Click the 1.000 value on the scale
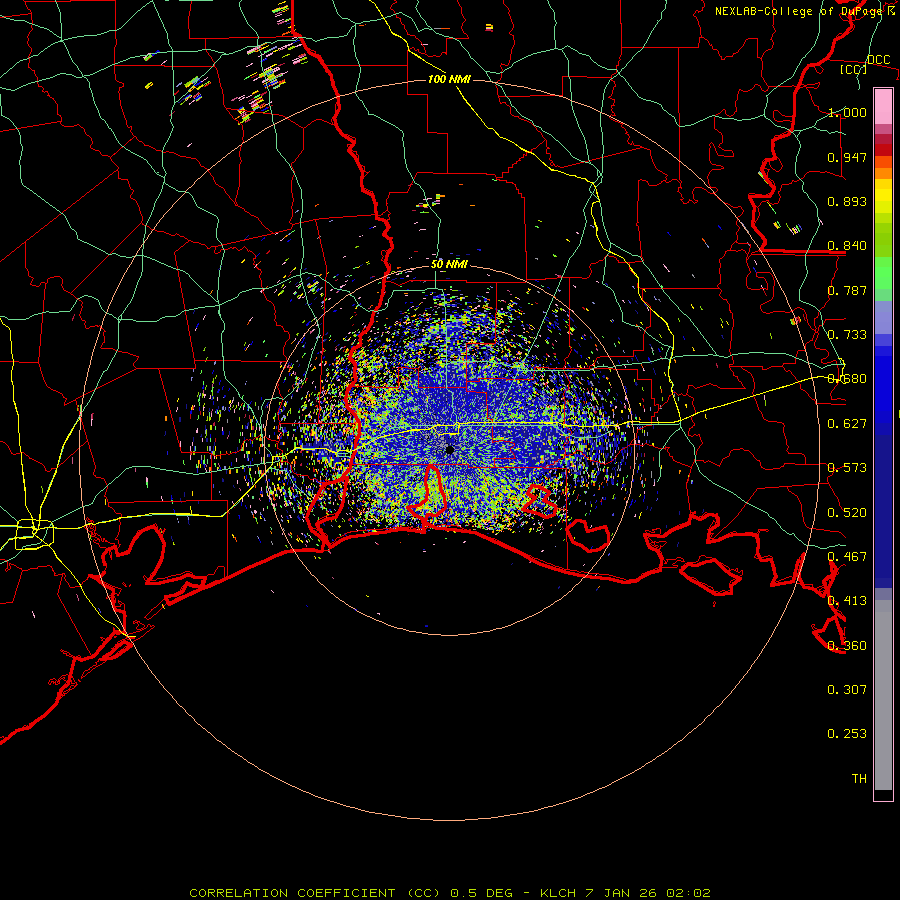The height and width of the screenshot is (900, 900). (847, 112)
